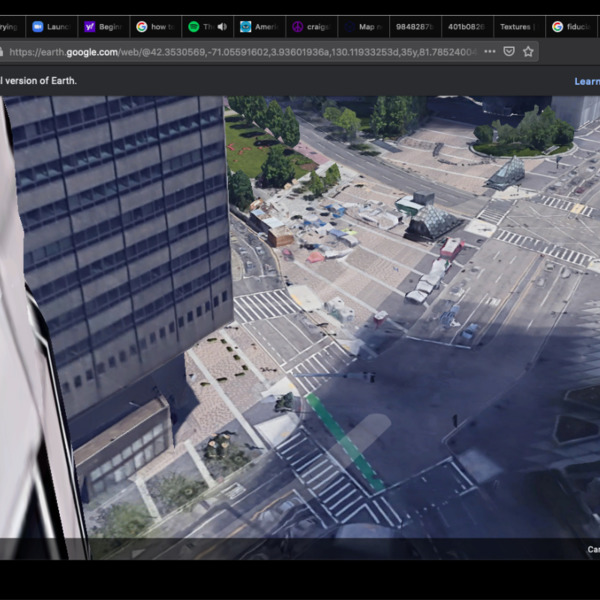The width and height of the screenshot is (600, 600).
Task: Open page actions three-dot menu
Action: [x=489, y=51]
